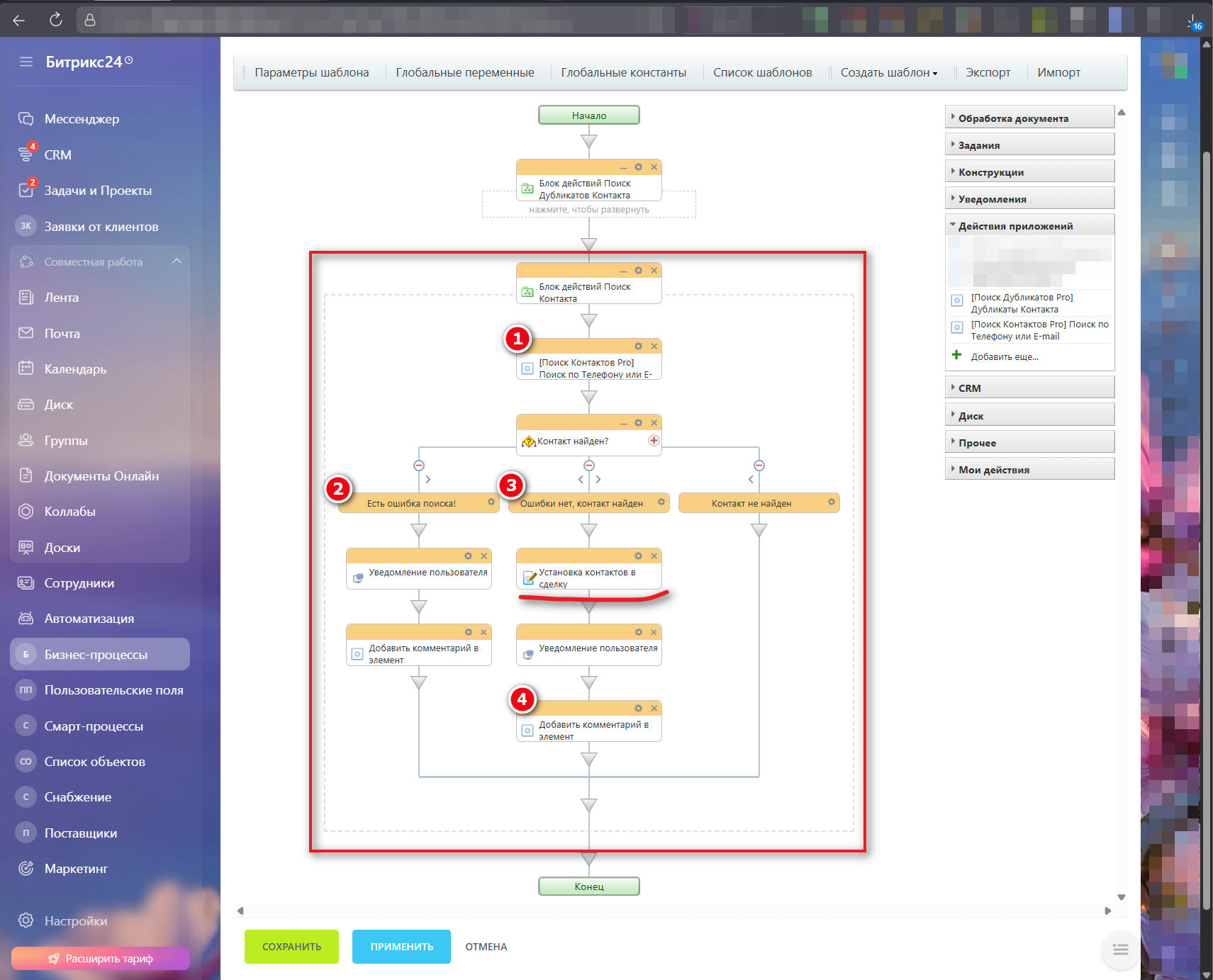
Task: Click red plus icon to add condition branch
Action: 654,441
